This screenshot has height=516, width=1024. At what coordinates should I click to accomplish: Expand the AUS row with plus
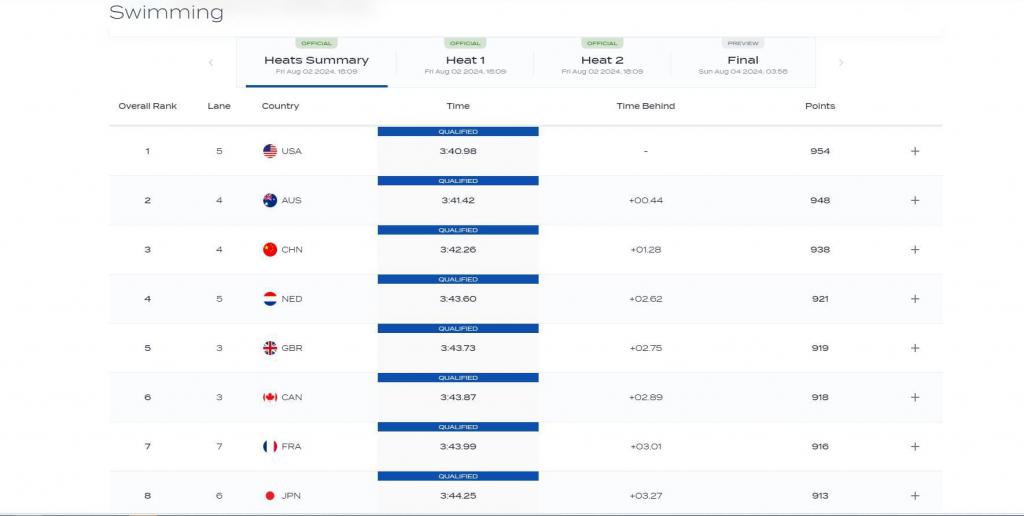[x=914, y=200]
